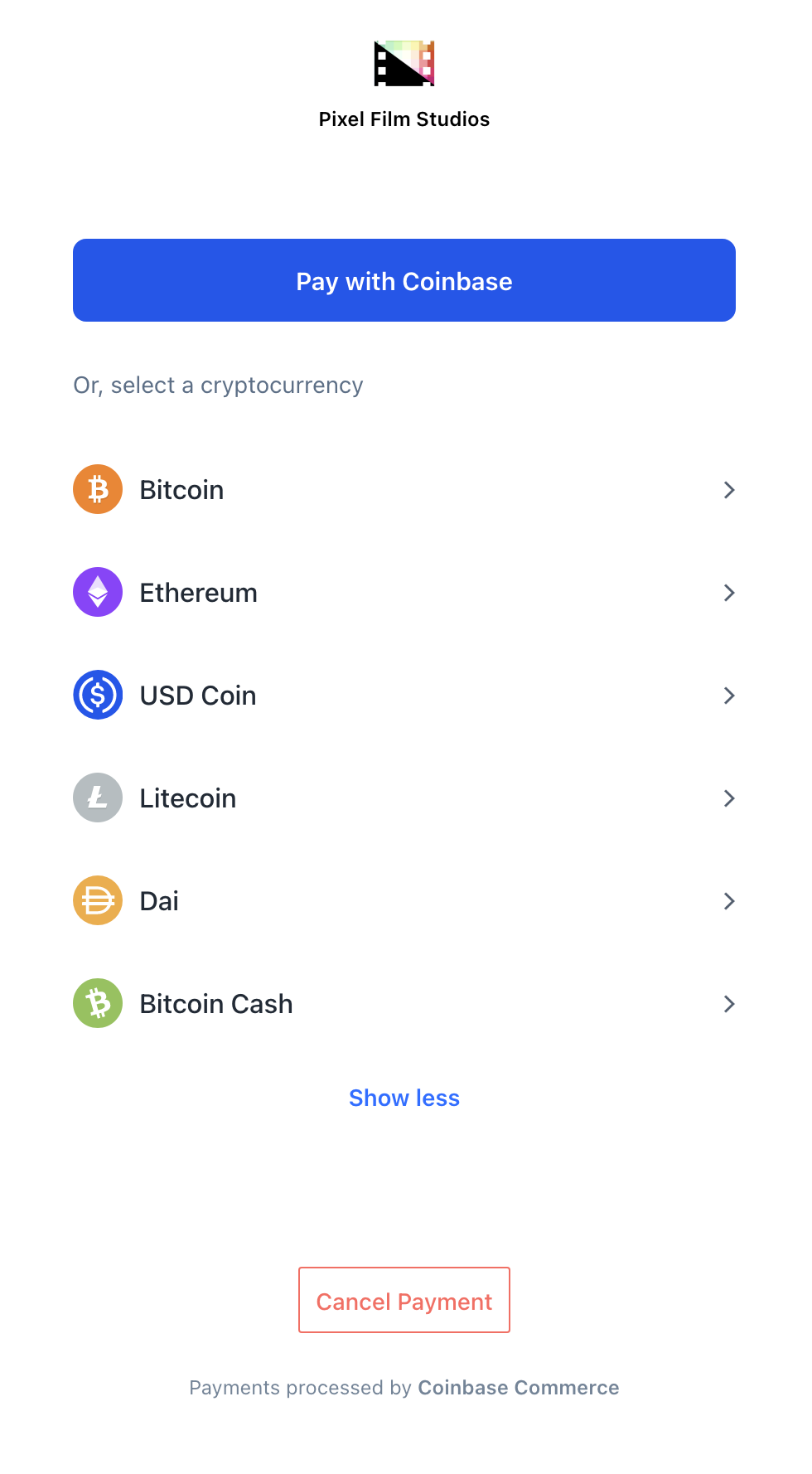Open Bitcoin payment via its chevron arrow
812x1474 pixels.
point(729,490)
